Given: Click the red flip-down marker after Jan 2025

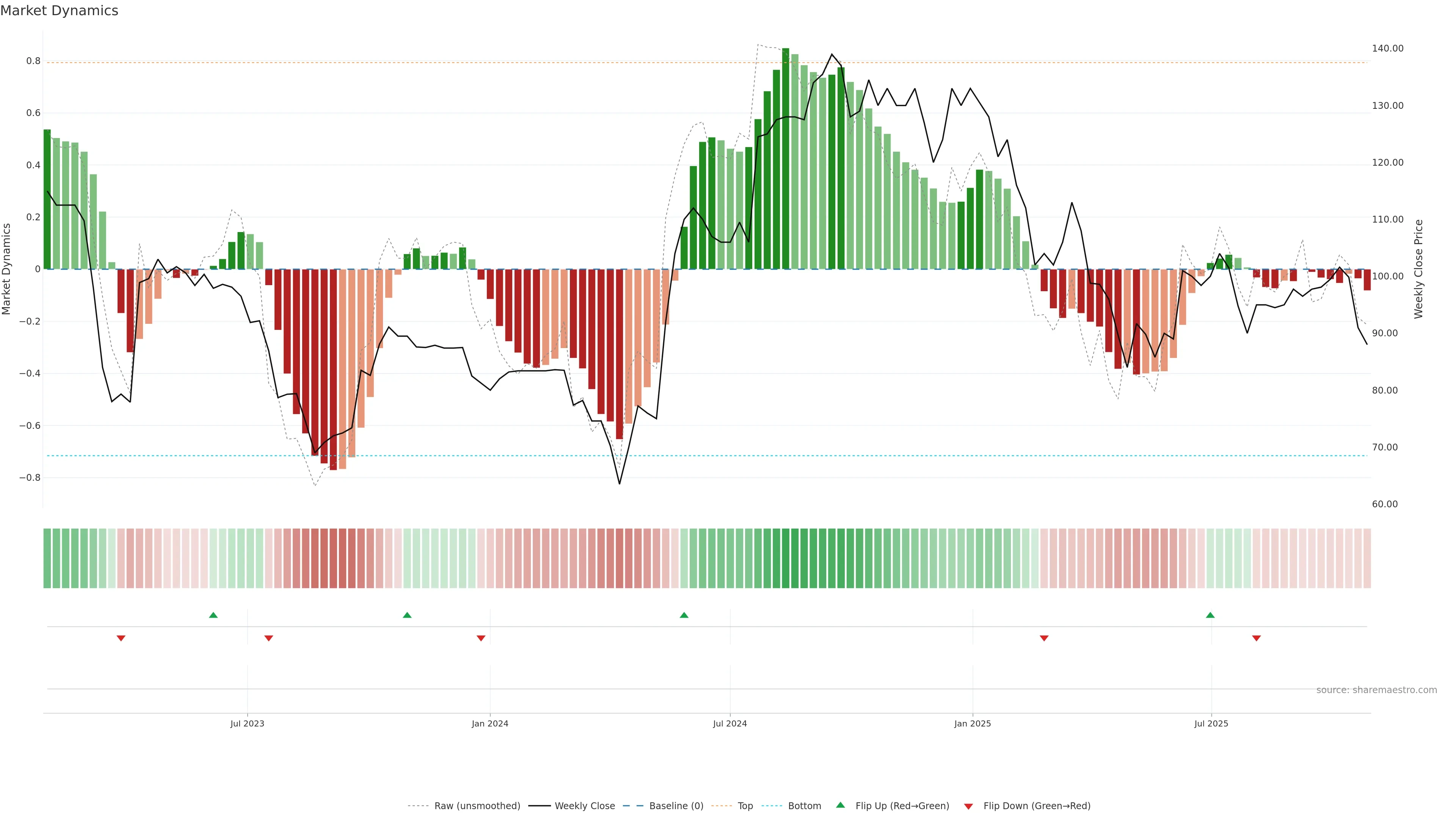Looking at the screenshot, I should pos(1044,638).
